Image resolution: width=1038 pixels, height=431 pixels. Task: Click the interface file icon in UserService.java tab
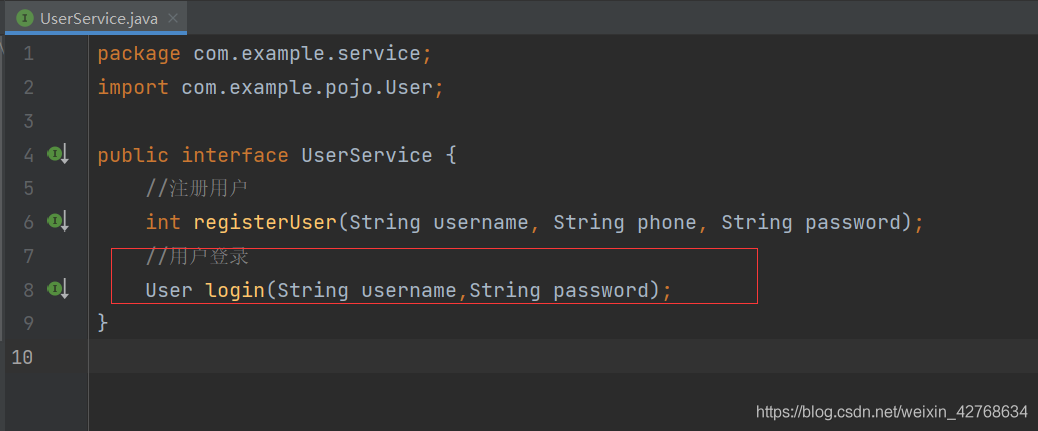pos(25,18)
